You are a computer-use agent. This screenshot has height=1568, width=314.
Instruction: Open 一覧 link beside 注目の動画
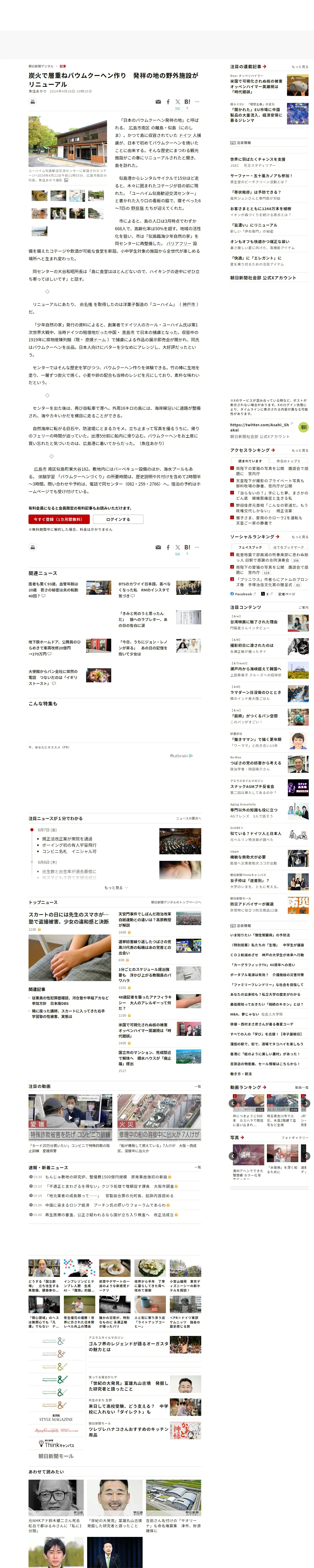point(197,1087)
